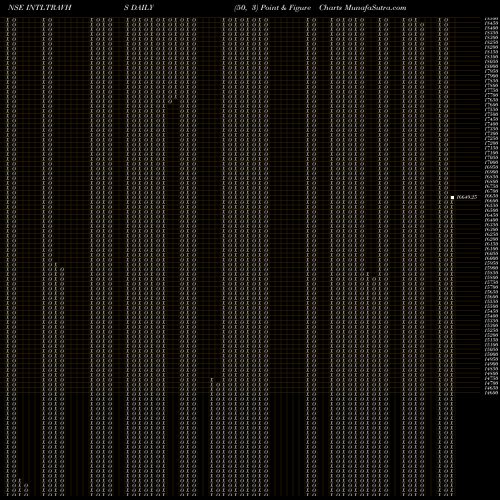The image size is (500, 500).
Task: Click the middle of the right price axis
Action: (491, 206)
